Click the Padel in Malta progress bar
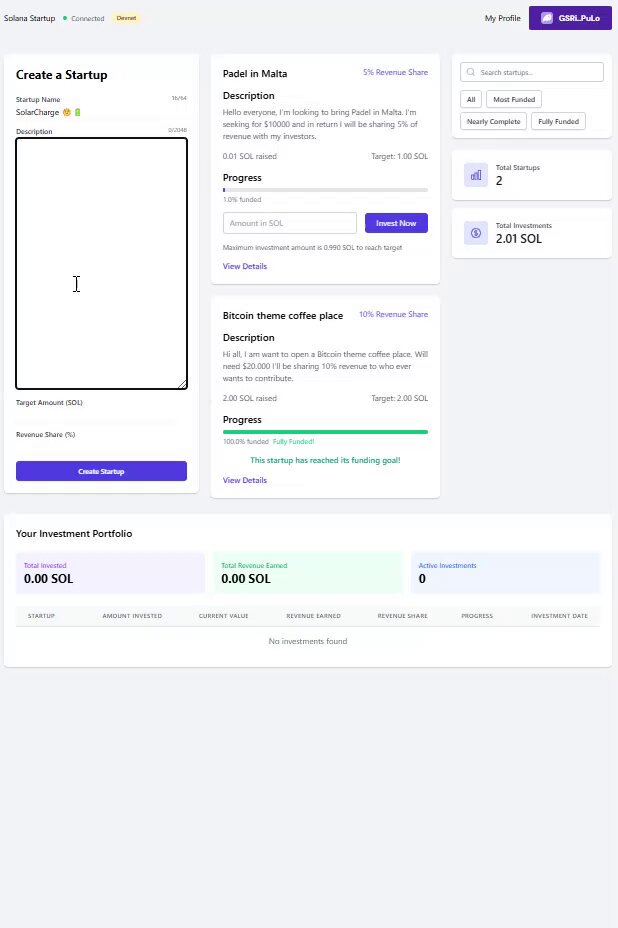 (325, 190)
